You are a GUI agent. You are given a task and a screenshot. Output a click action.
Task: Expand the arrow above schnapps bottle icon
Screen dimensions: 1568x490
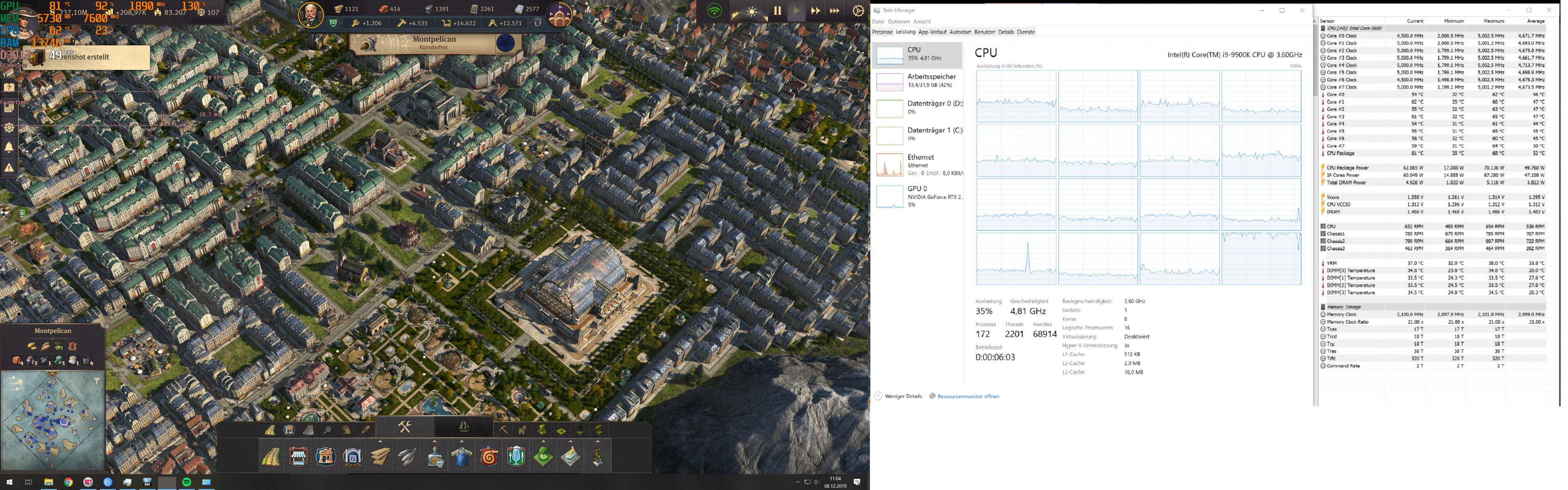tap(434, 441)
